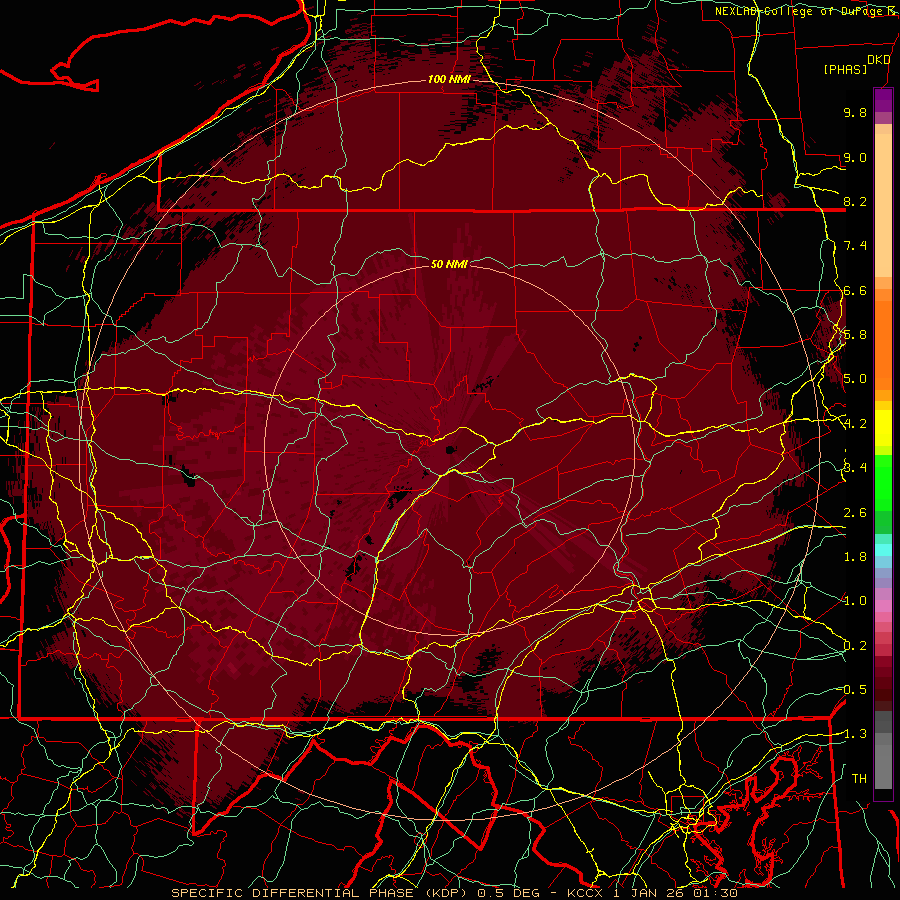Click the 6.6 scale label
Screen dimensions: 900x900
(855, 290)
